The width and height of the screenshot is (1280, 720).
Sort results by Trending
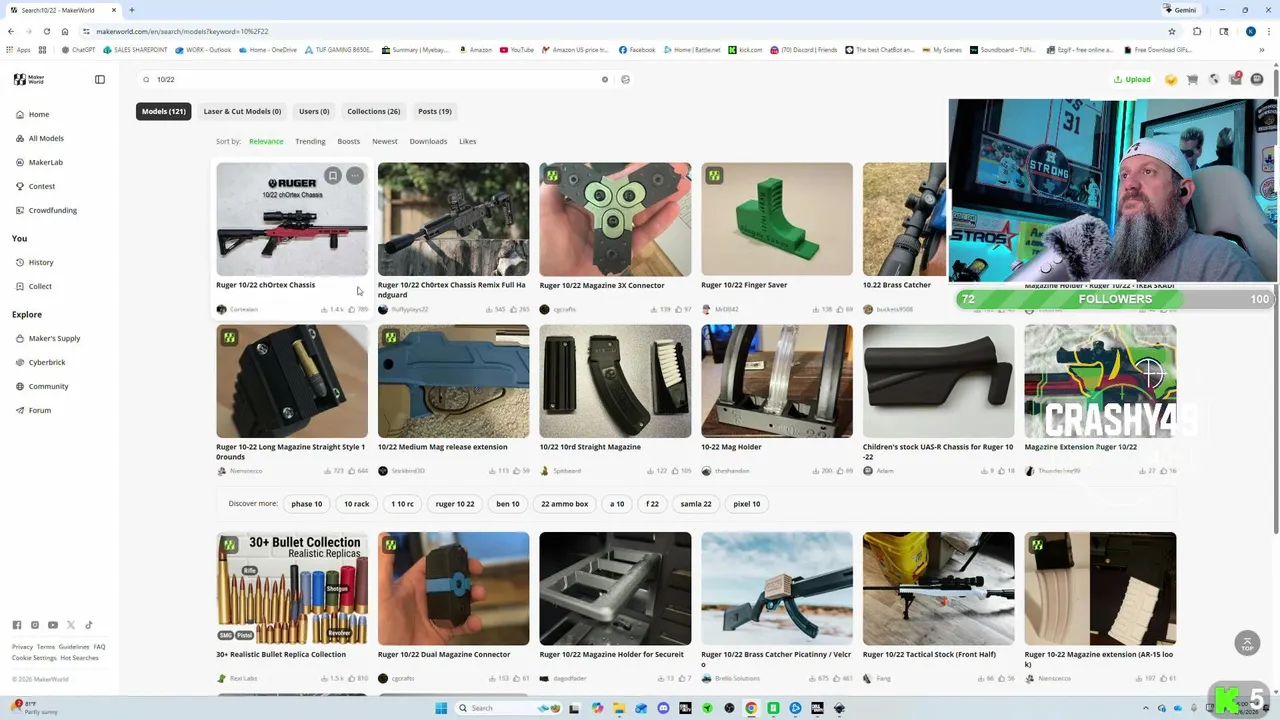click(310, 141)
